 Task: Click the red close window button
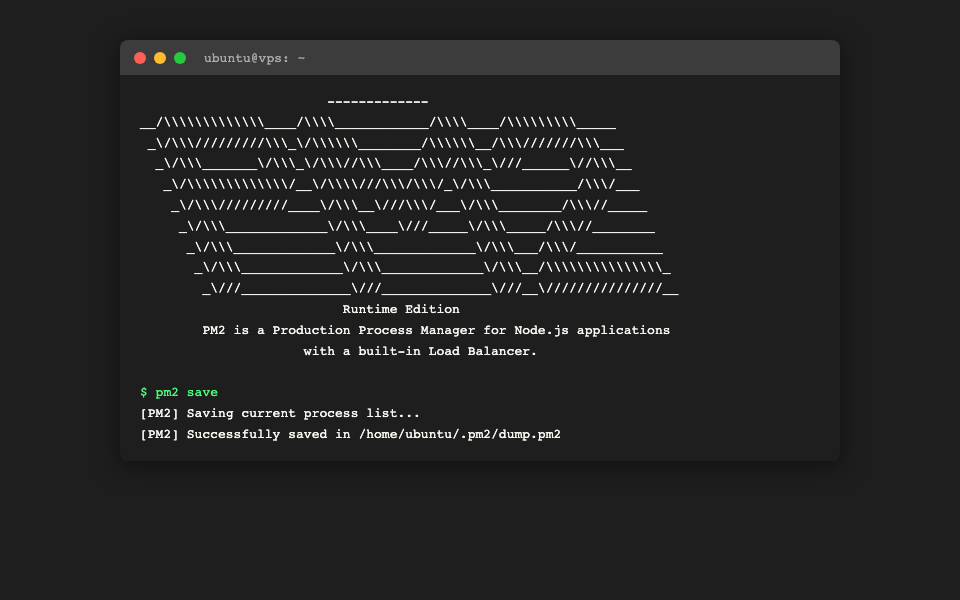point(140,58)
